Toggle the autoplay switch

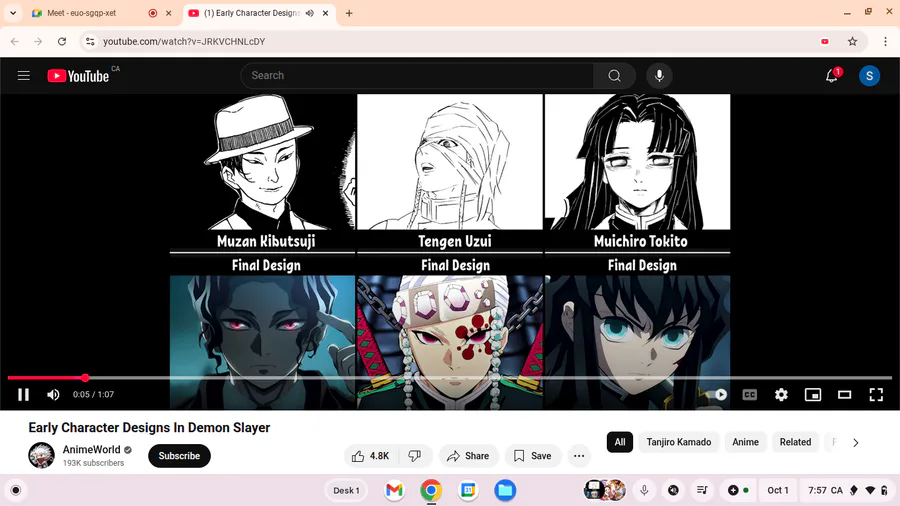pos(716,395)
